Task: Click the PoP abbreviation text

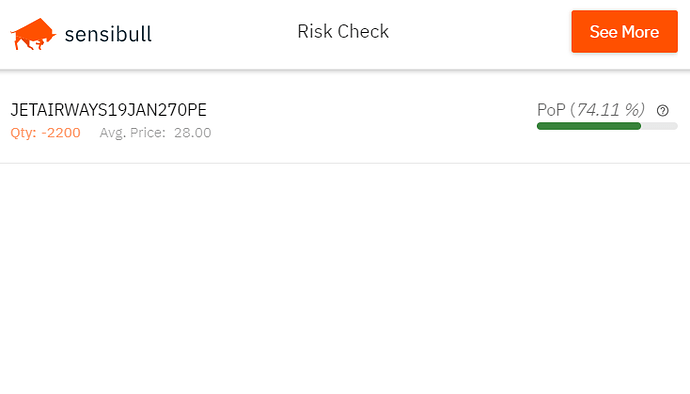Action: tap(551, 110)
